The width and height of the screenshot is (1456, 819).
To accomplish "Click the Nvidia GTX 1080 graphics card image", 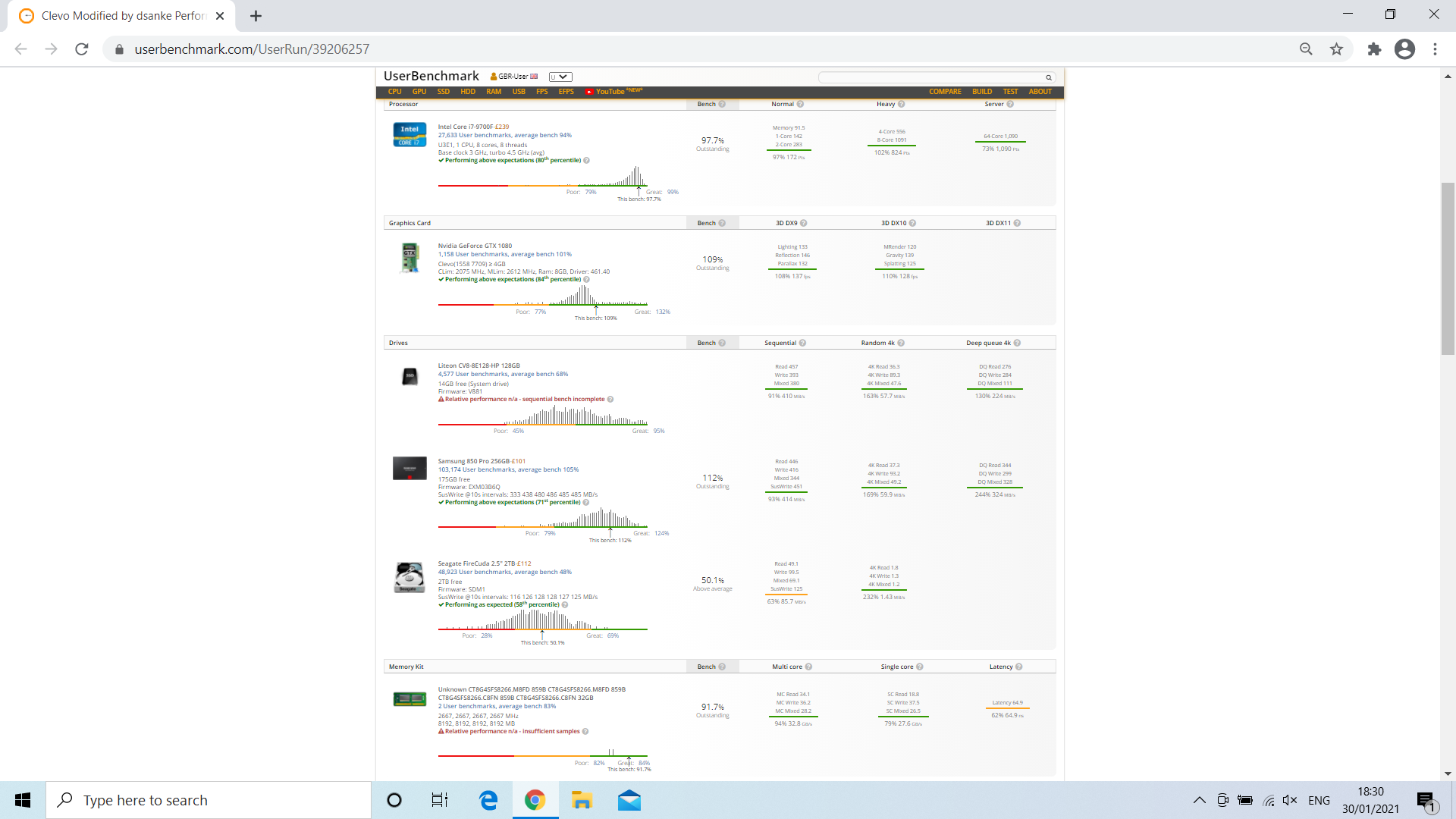I will click(410, 258).
